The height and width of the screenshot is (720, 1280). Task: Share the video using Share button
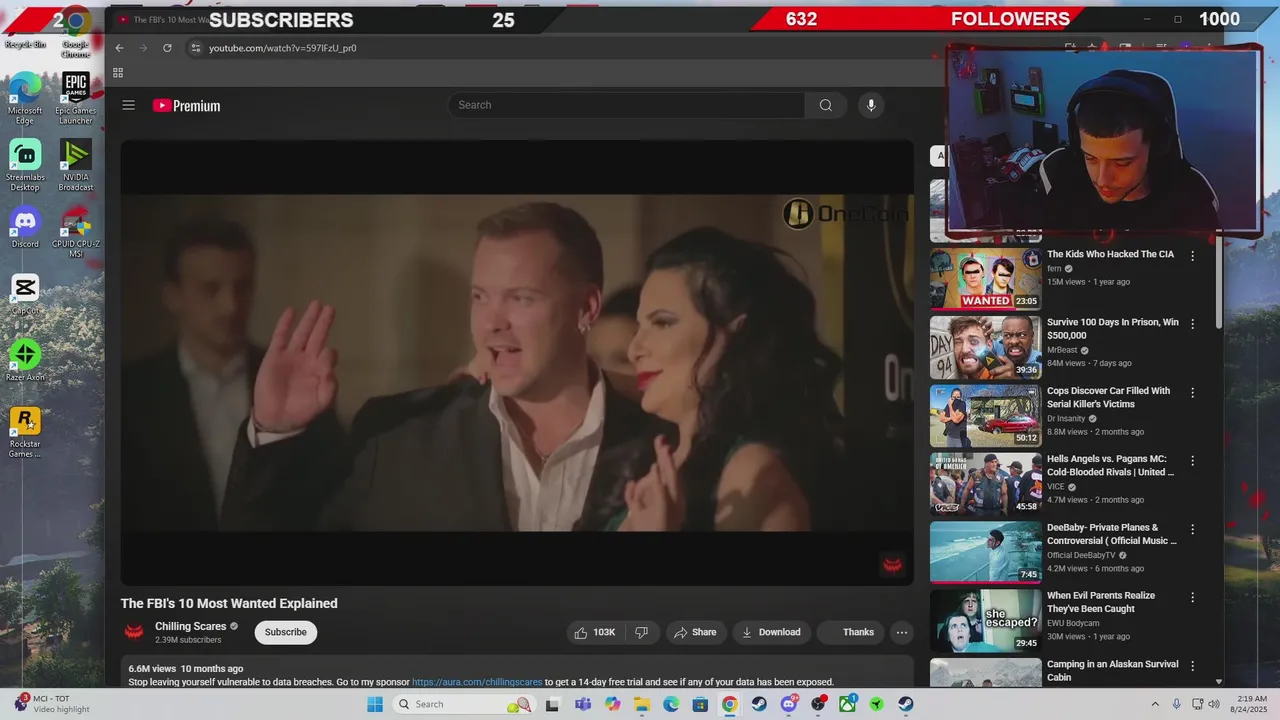(x=695, y=632)
